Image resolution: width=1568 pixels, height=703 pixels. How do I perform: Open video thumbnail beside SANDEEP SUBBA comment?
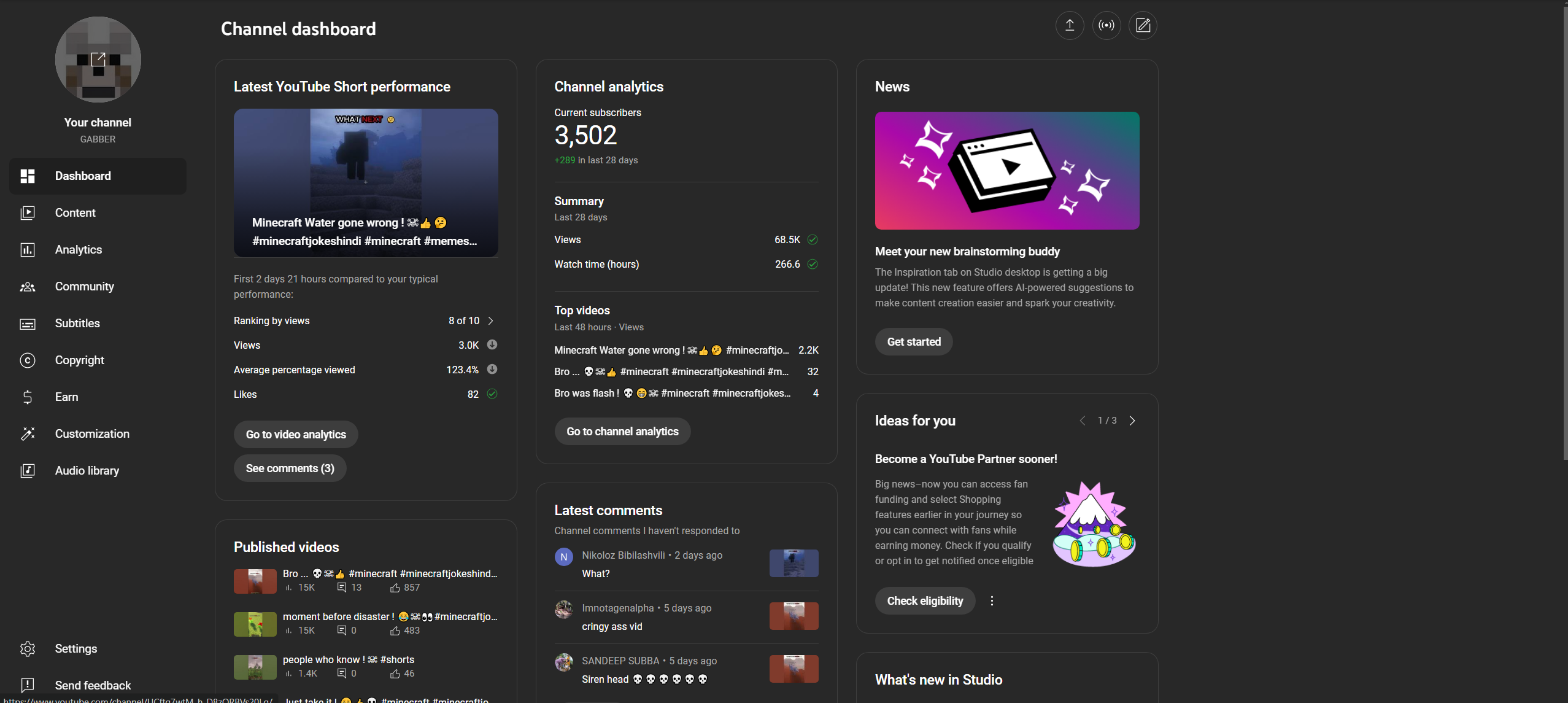click(794, 669)
